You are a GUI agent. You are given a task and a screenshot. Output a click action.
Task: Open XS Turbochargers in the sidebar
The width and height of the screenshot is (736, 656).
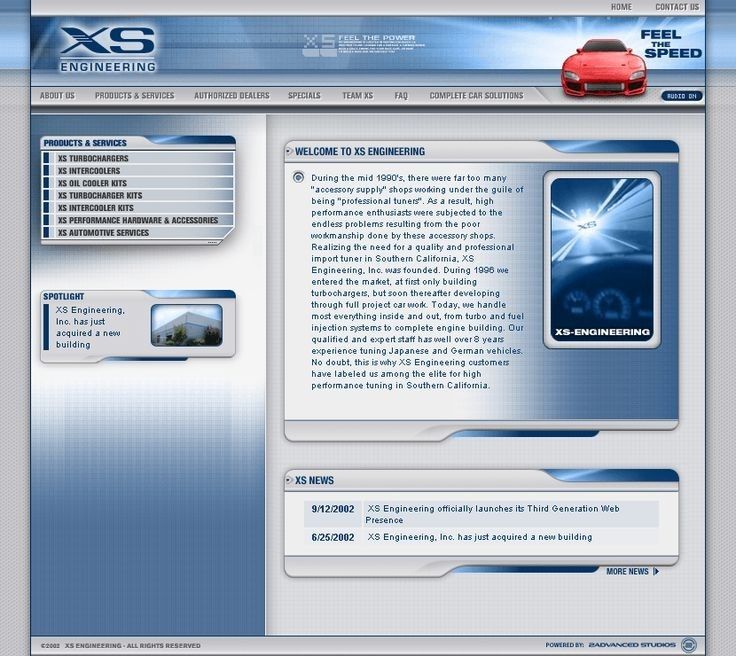(107, 158)
